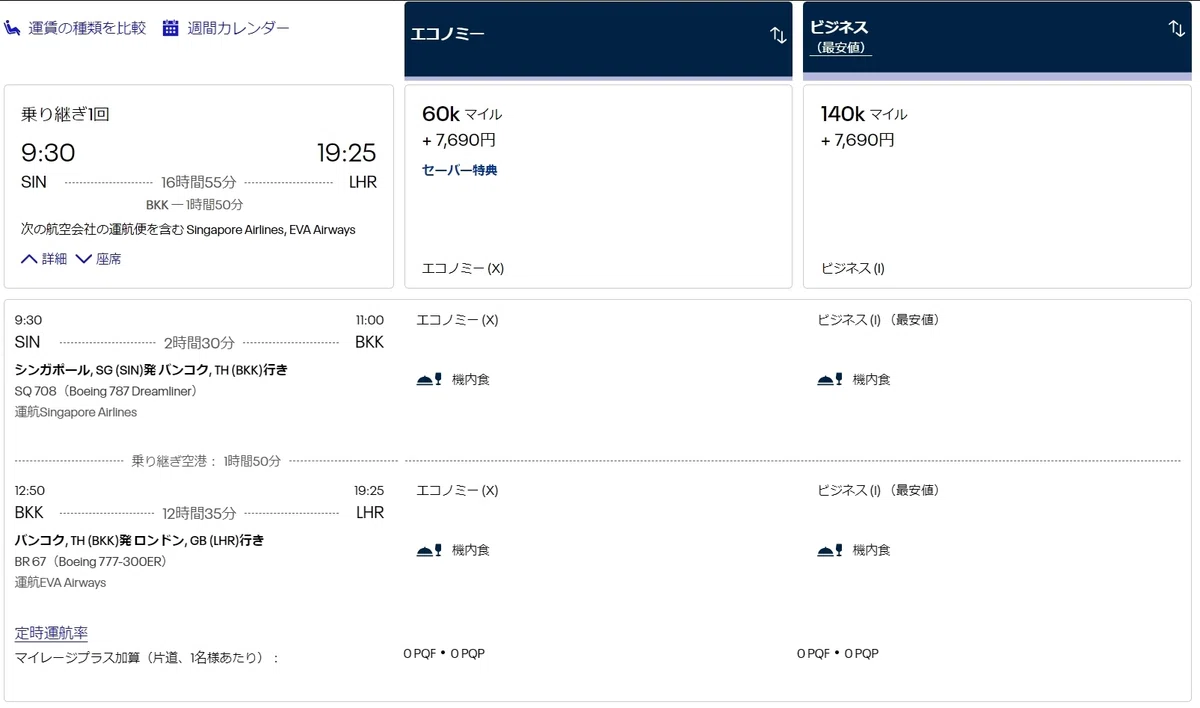Open the 週間カレンダー weekly calendar
The height and width of the screenshot is (708, 1200).
(239, 28)
